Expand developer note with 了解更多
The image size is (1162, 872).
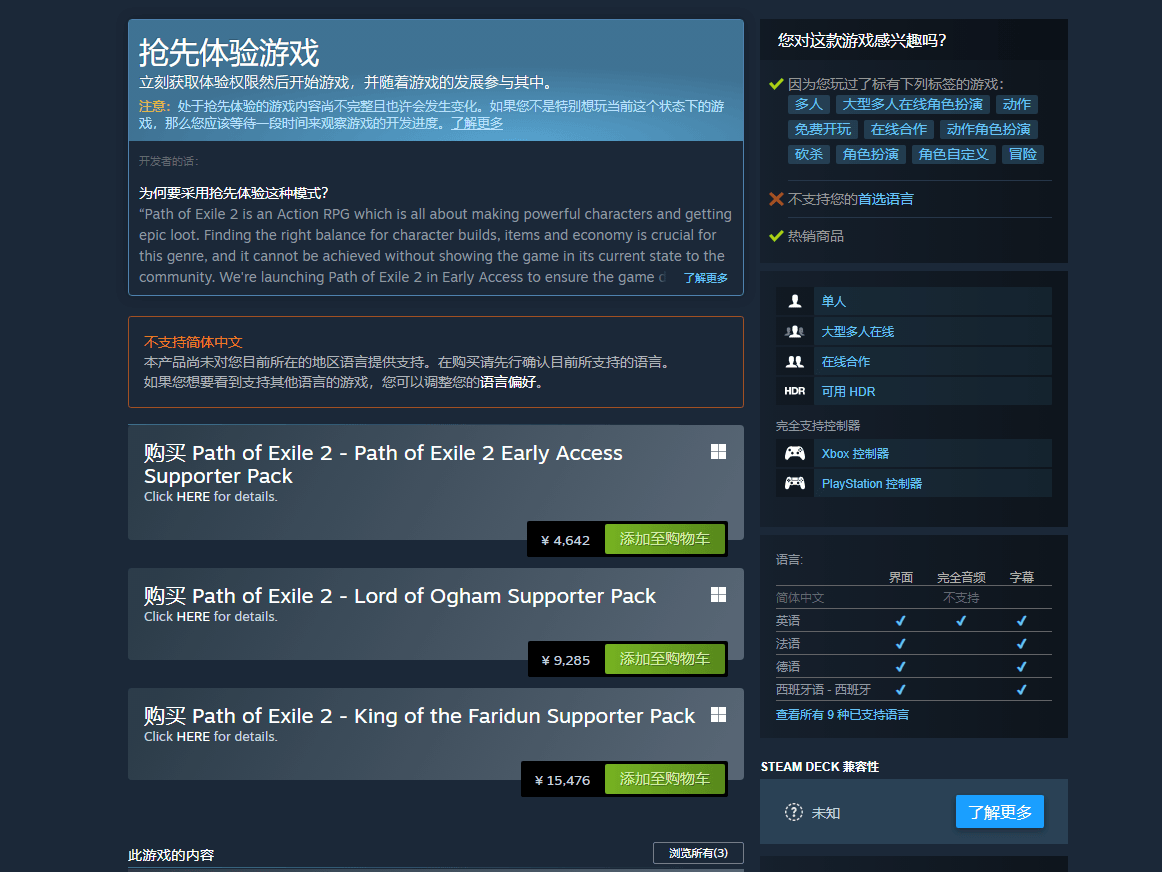(x=706, y=278)
